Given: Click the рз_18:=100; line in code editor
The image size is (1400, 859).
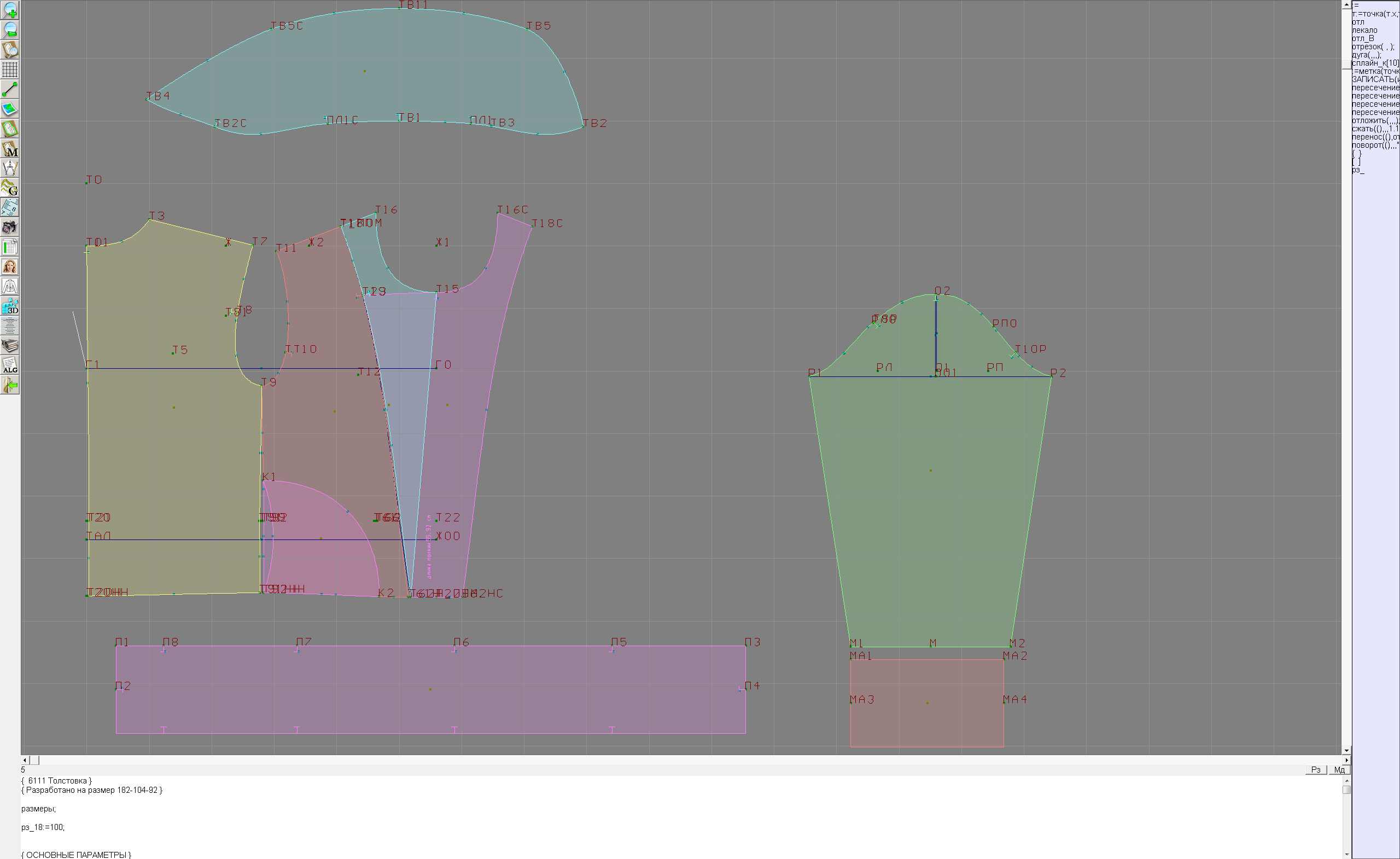Looking at the screenshot, I should click(43, 827).
